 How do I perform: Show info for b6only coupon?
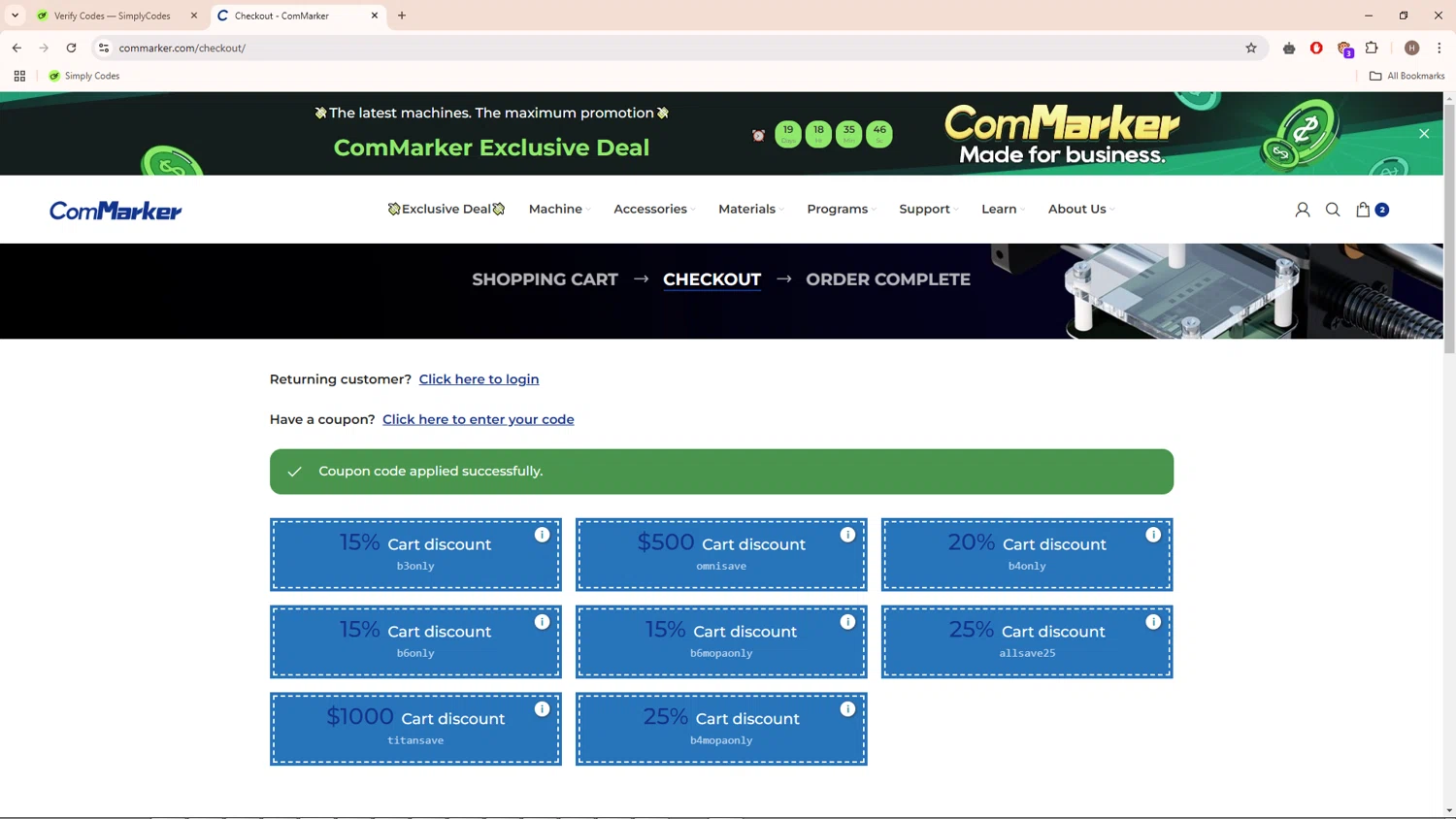542,622
